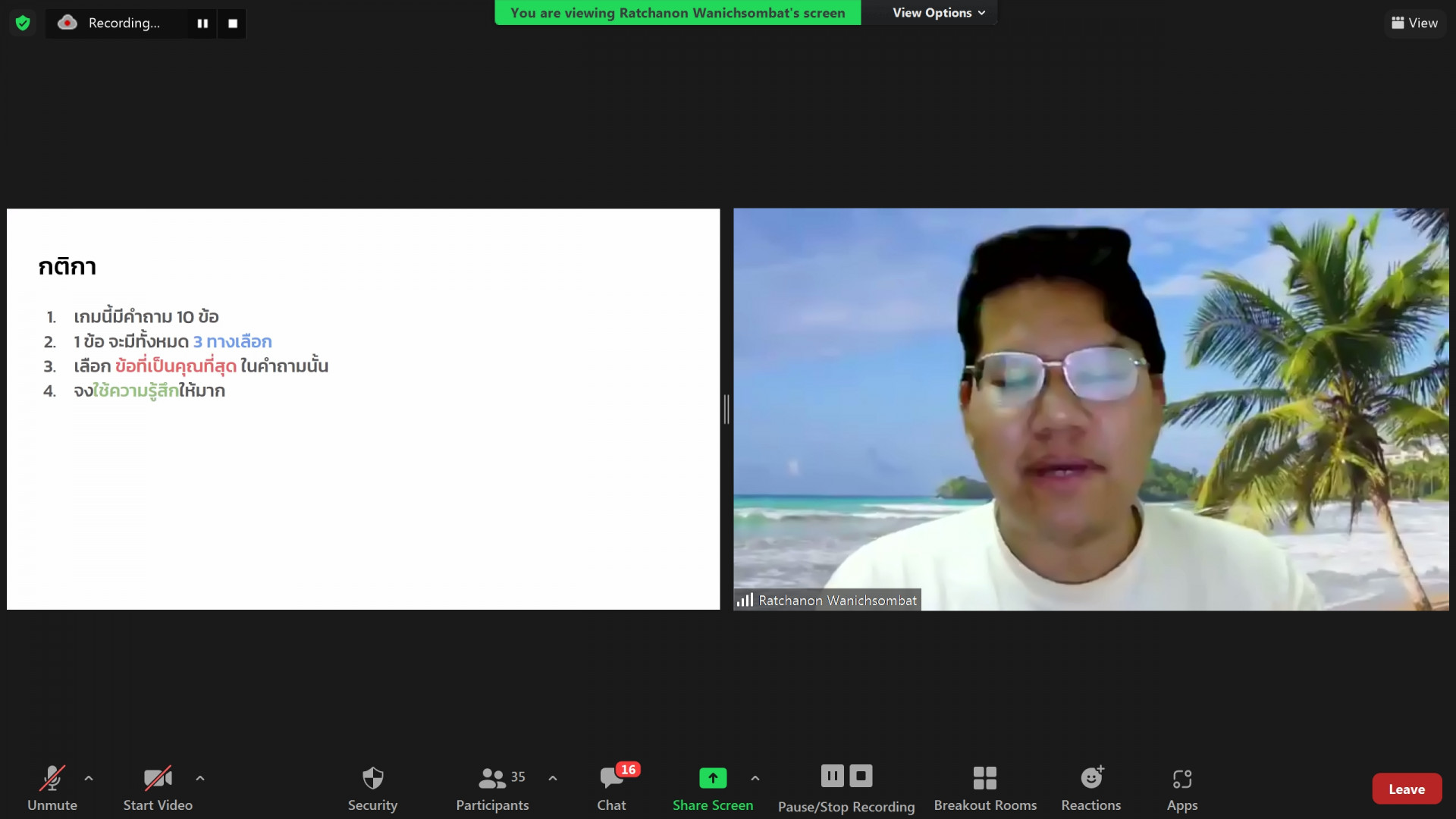The height and width of the screenshot is (819, 1456).
Task: Click the blue text "3 ทางเลือก"
Action: click(x=233, y=342)
